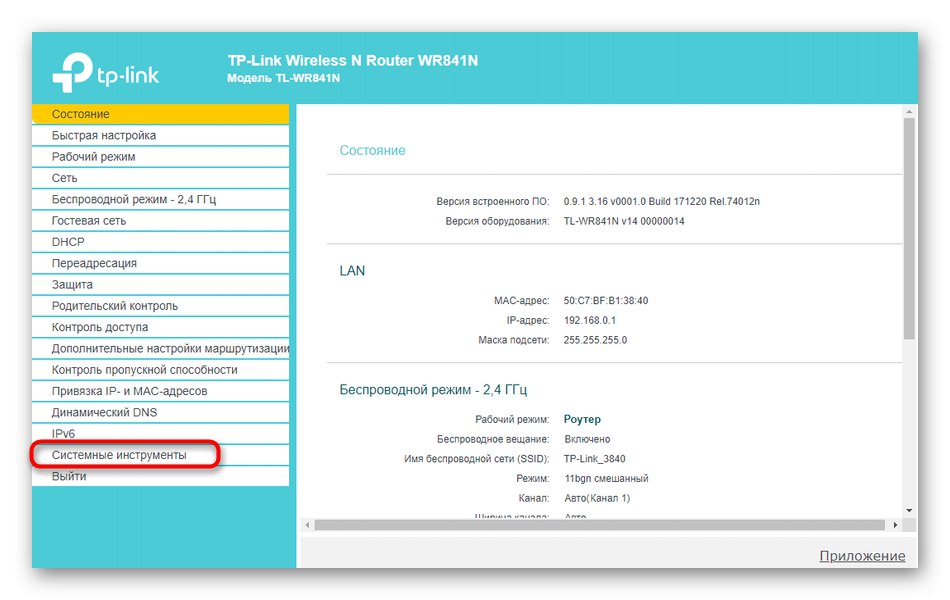Open Контроль пропускной способности
Image resolution: width=950 pixels, height=600 pixels.
[161, 370]
